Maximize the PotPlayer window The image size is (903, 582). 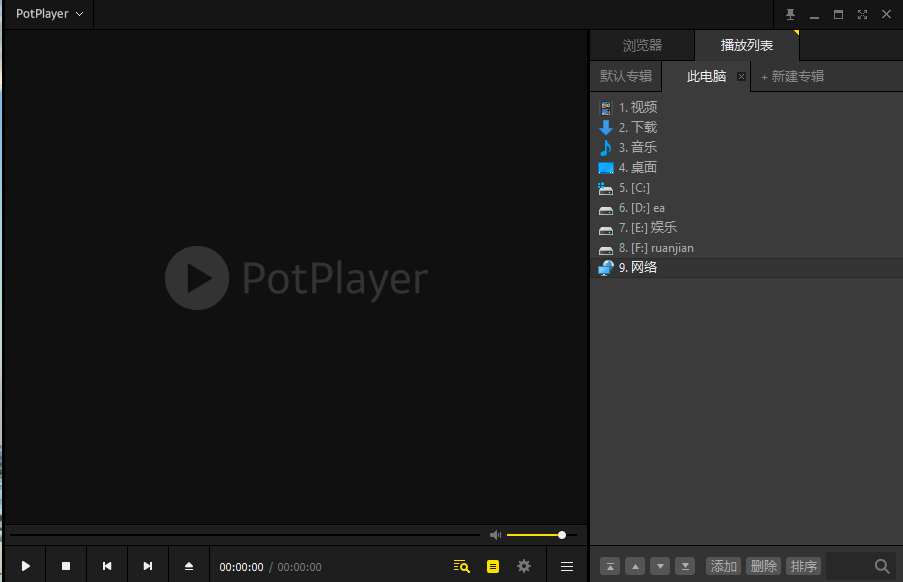click(x=838, y=14)
